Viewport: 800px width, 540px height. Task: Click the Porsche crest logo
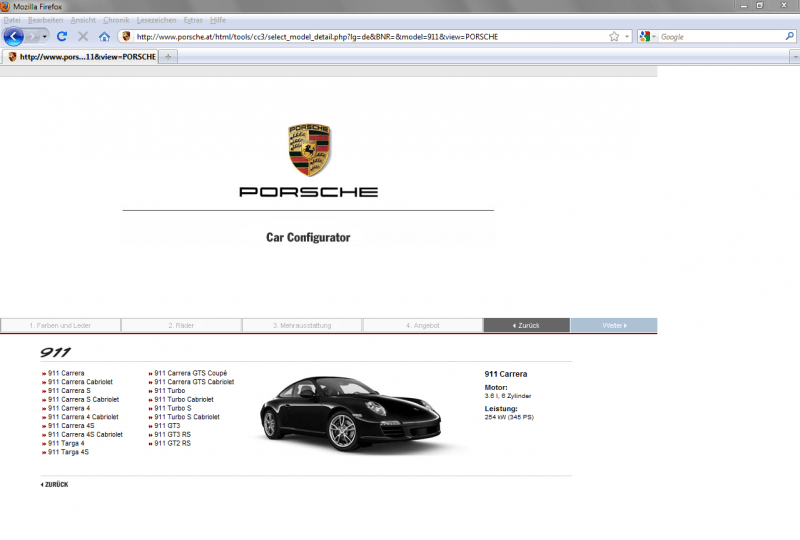309,150
